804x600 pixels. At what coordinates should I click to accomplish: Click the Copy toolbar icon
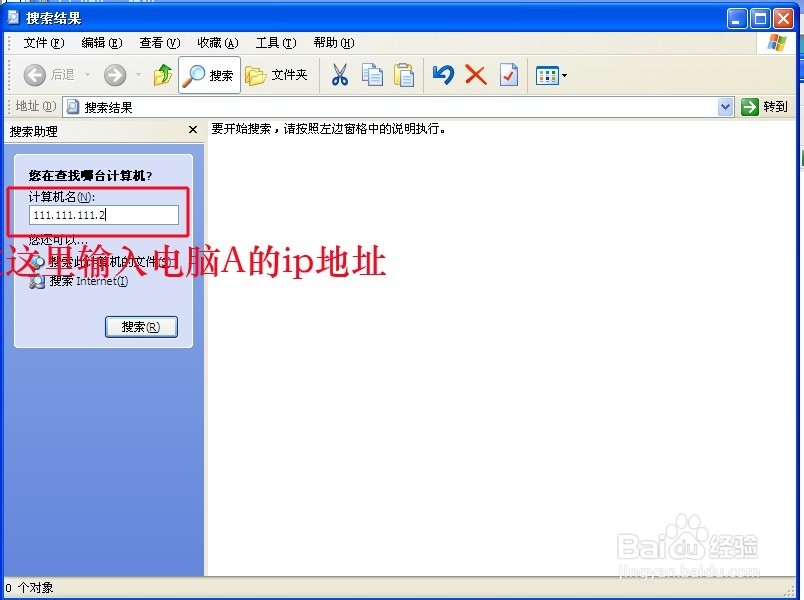372,74
